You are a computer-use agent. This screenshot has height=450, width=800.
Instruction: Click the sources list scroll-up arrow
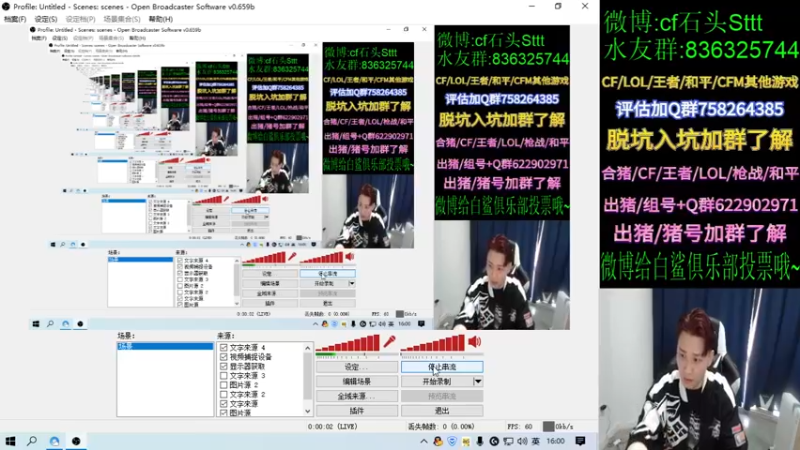(308, 348)
